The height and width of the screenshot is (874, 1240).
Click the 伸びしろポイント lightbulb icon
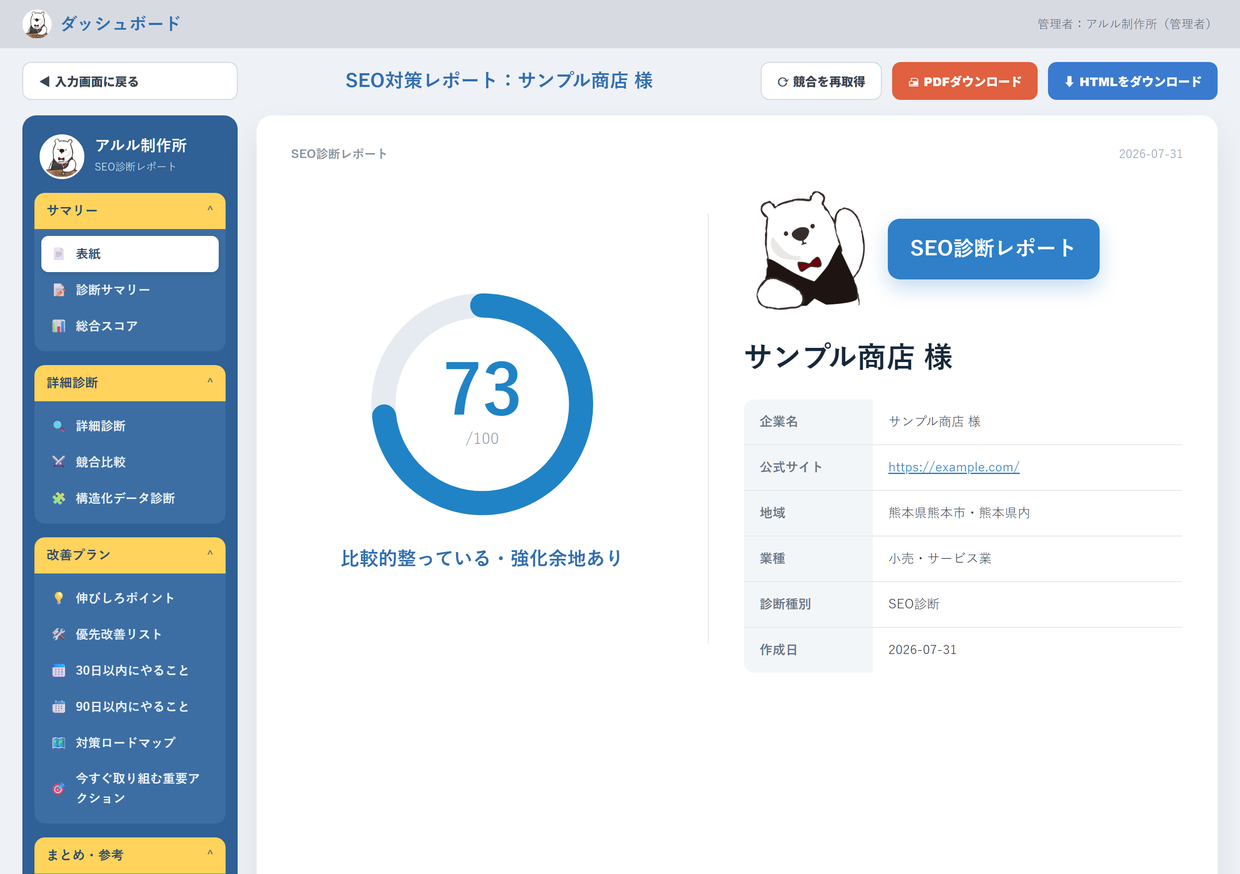tap(59, 598)
